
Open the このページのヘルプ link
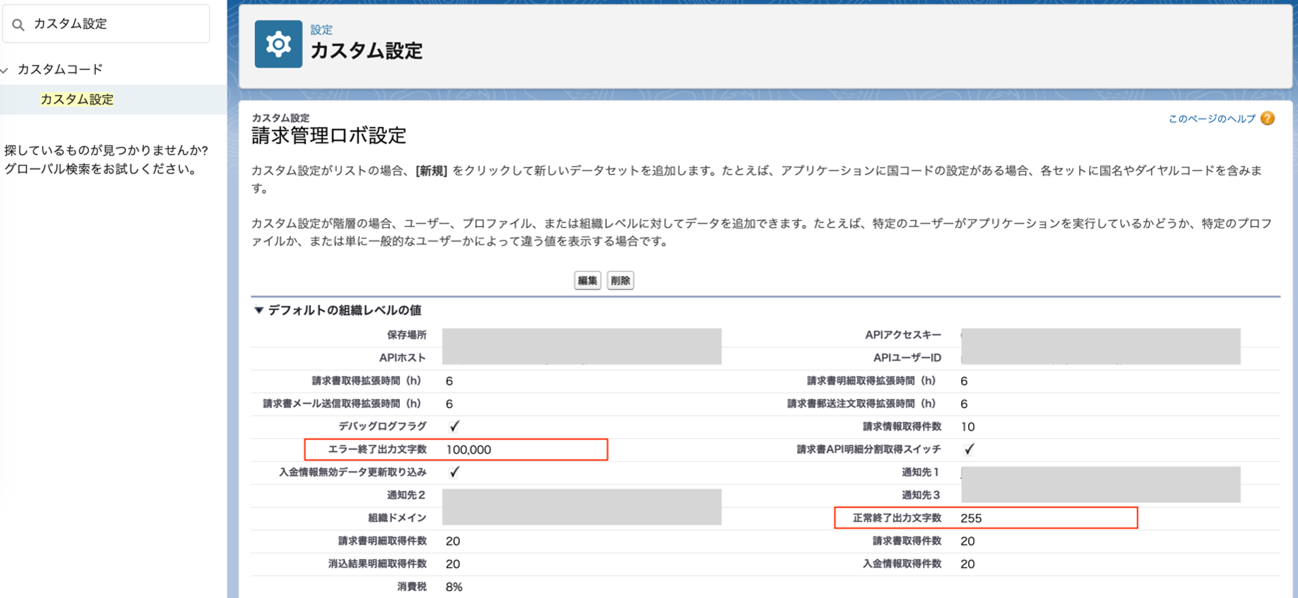pos(1211,119)
